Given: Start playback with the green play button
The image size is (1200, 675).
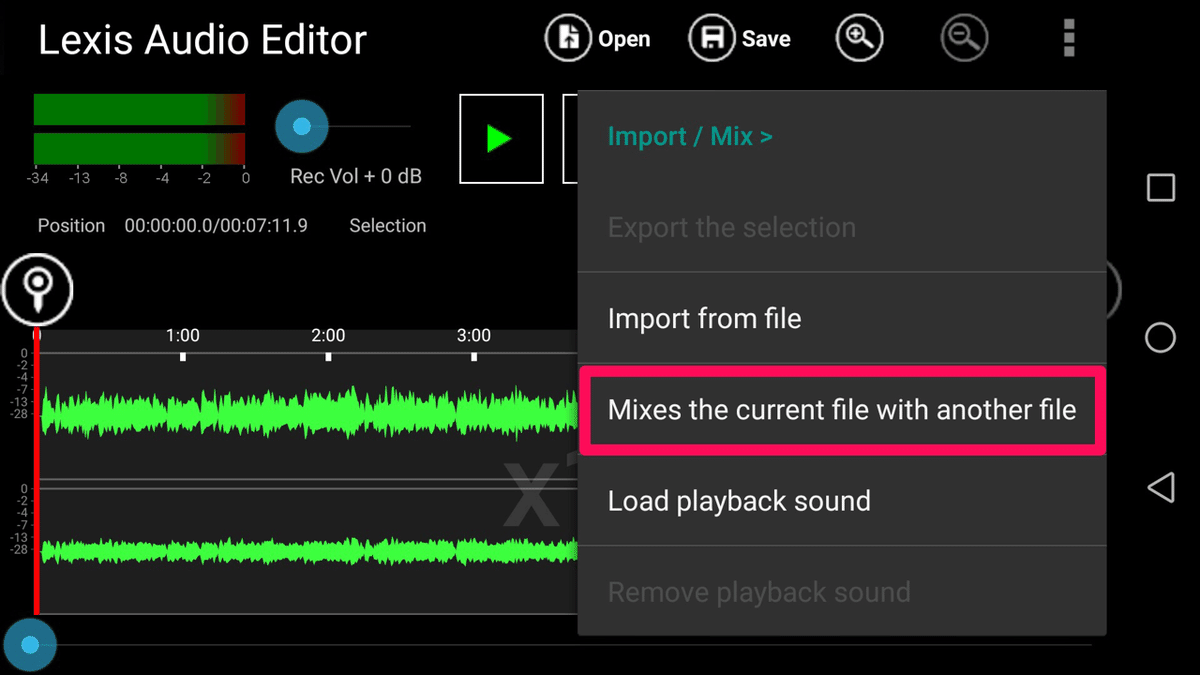Looking at the screenshot, I should tap(501, 139).
